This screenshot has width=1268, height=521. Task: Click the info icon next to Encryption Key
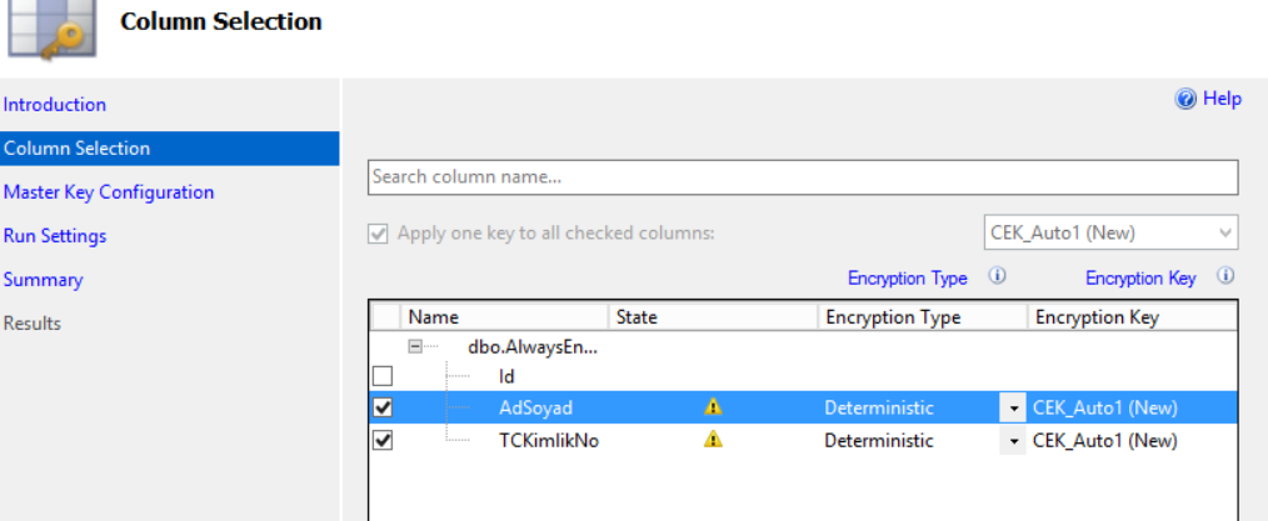[x=1225, y=277]
